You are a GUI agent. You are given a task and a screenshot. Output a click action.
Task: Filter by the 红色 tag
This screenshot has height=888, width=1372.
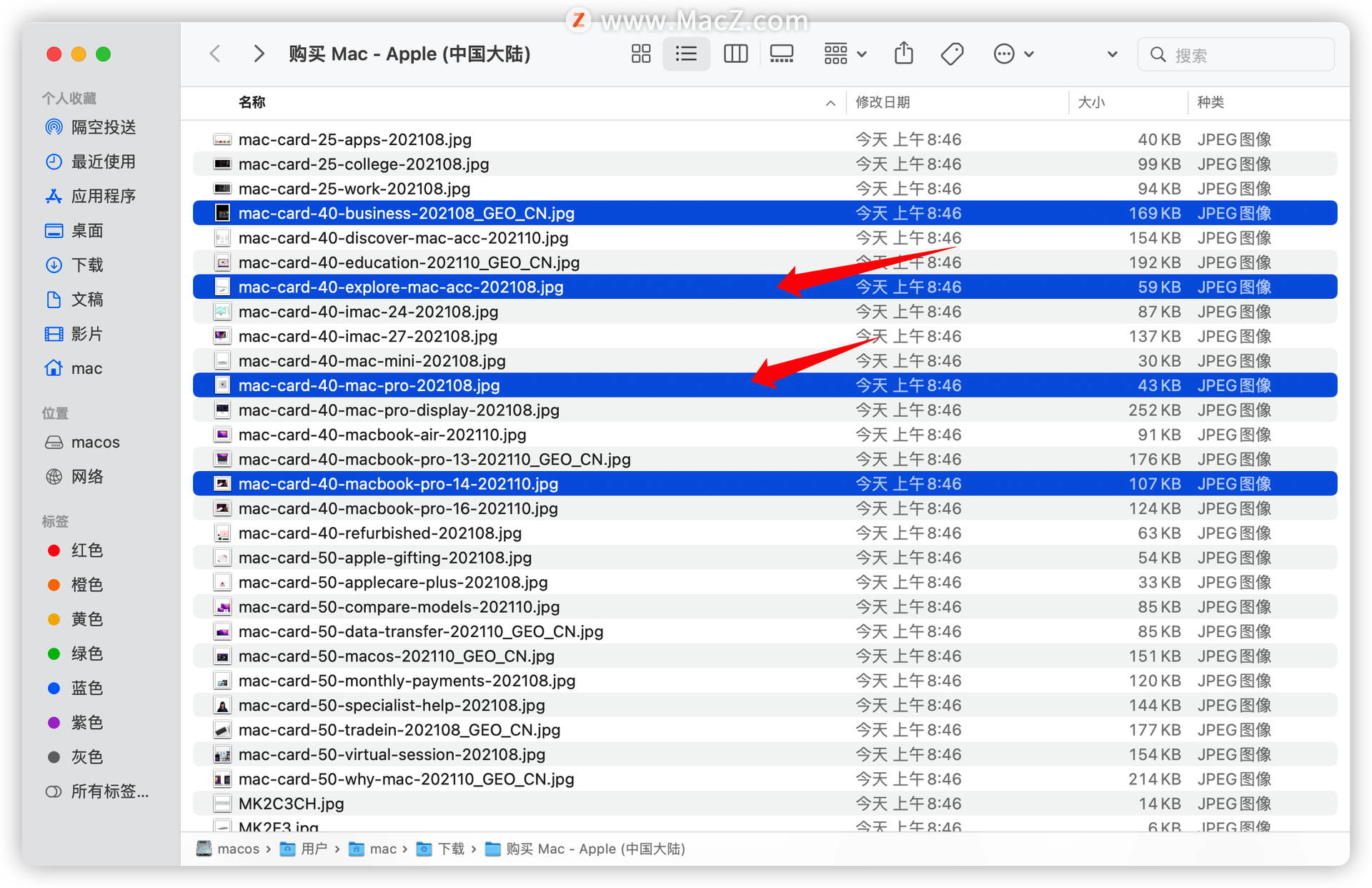74,550
